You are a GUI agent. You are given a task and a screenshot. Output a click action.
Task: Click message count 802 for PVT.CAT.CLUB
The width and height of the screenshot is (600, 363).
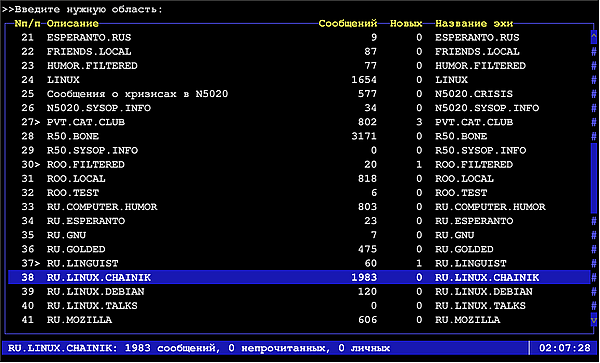(x=367, y=122)
